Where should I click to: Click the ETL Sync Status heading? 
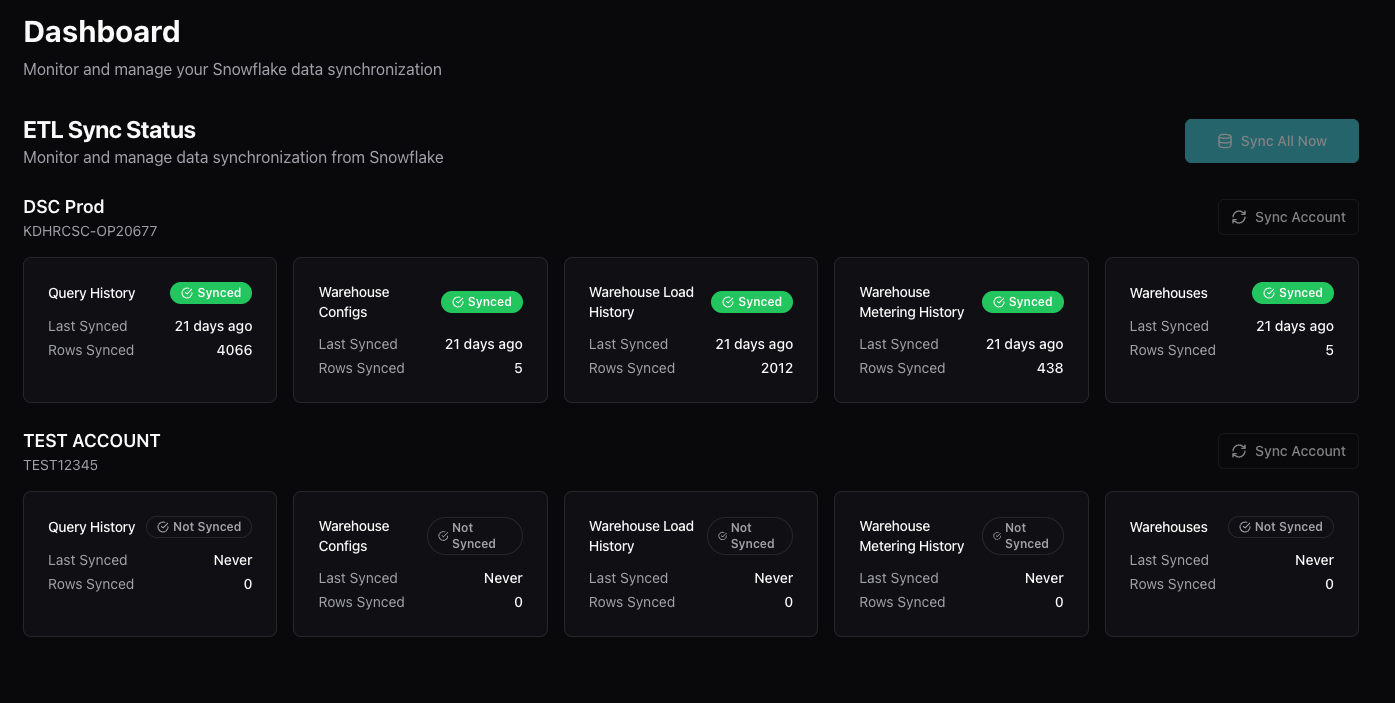(109, 130)
